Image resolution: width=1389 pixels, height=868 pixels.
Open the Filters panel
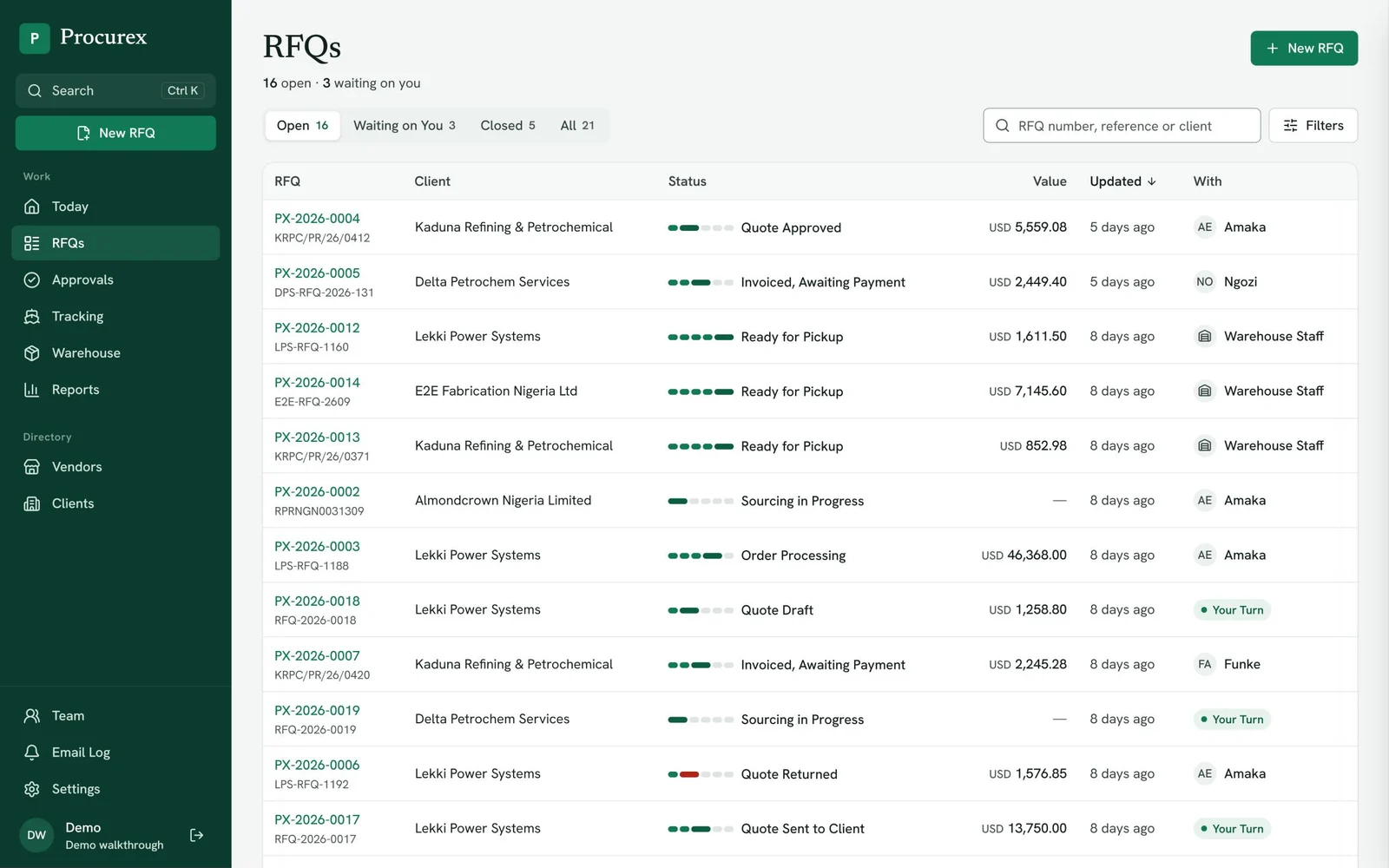pyautogui.click(x=1313, y=126)
